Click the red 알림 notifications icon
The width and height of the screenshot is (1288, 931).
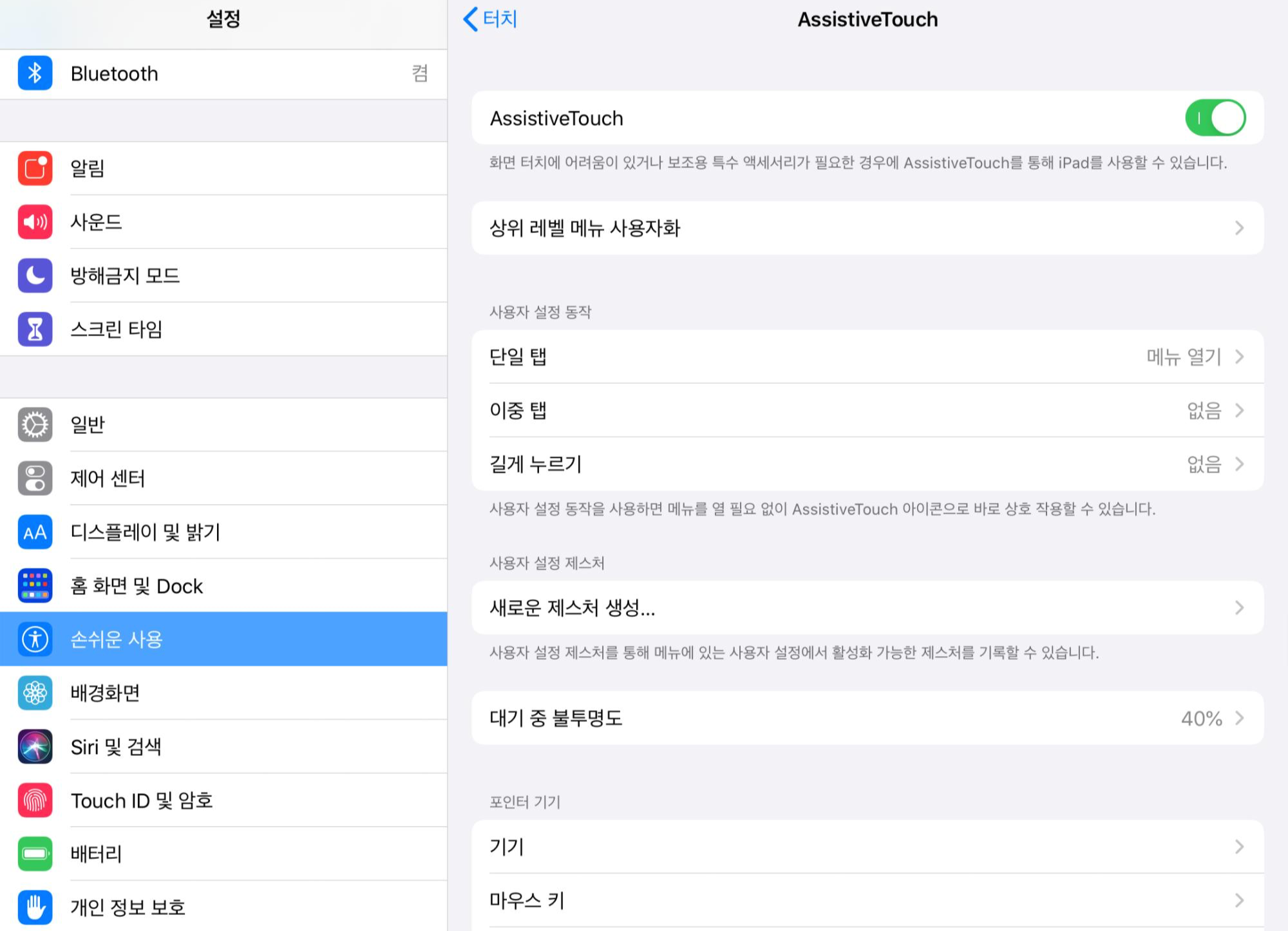(35, 168)
